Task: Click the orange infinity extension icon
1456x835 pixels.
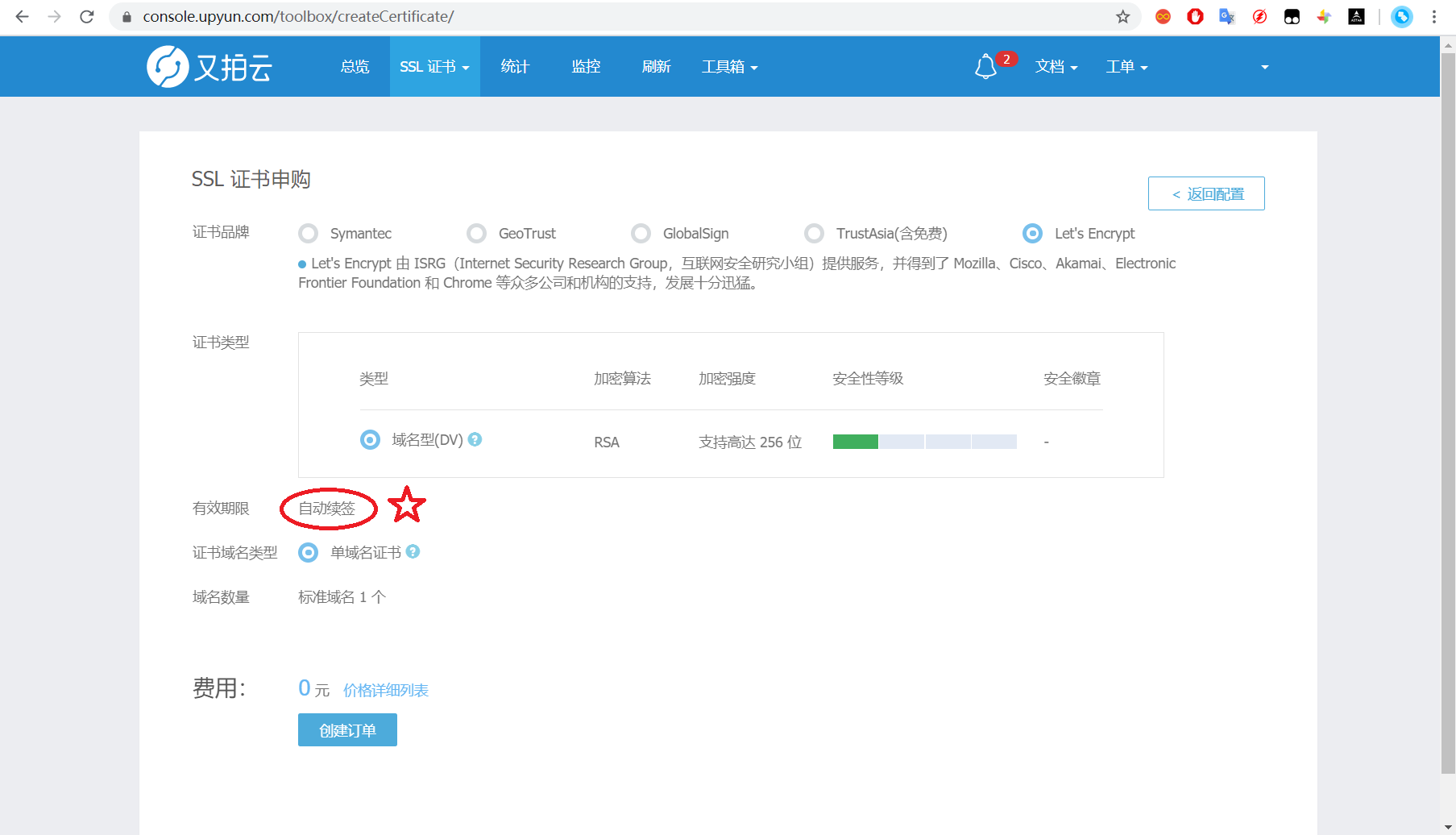Action: [1163, 16]
